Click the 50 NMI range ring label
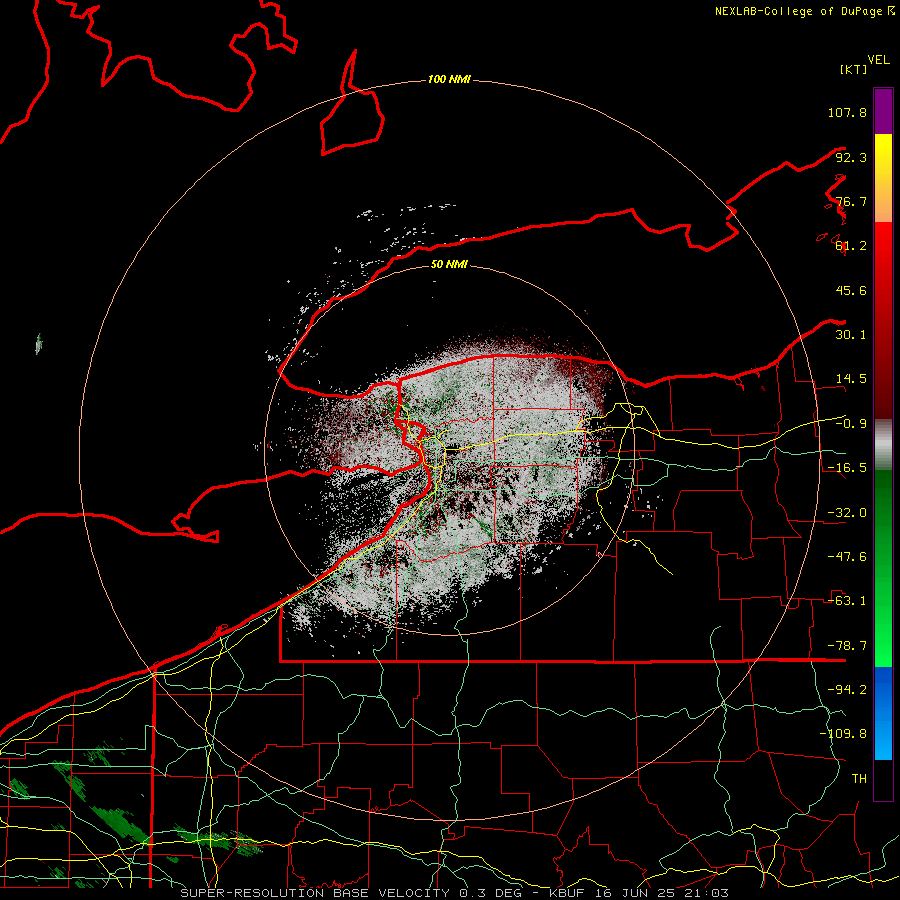The image size is (900, 900). (x=449, y=265)
